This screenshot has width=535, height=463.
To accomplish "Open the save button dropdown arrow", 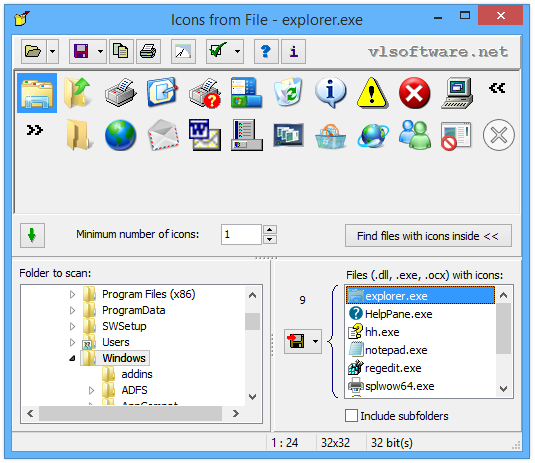I will pos(100,52).
